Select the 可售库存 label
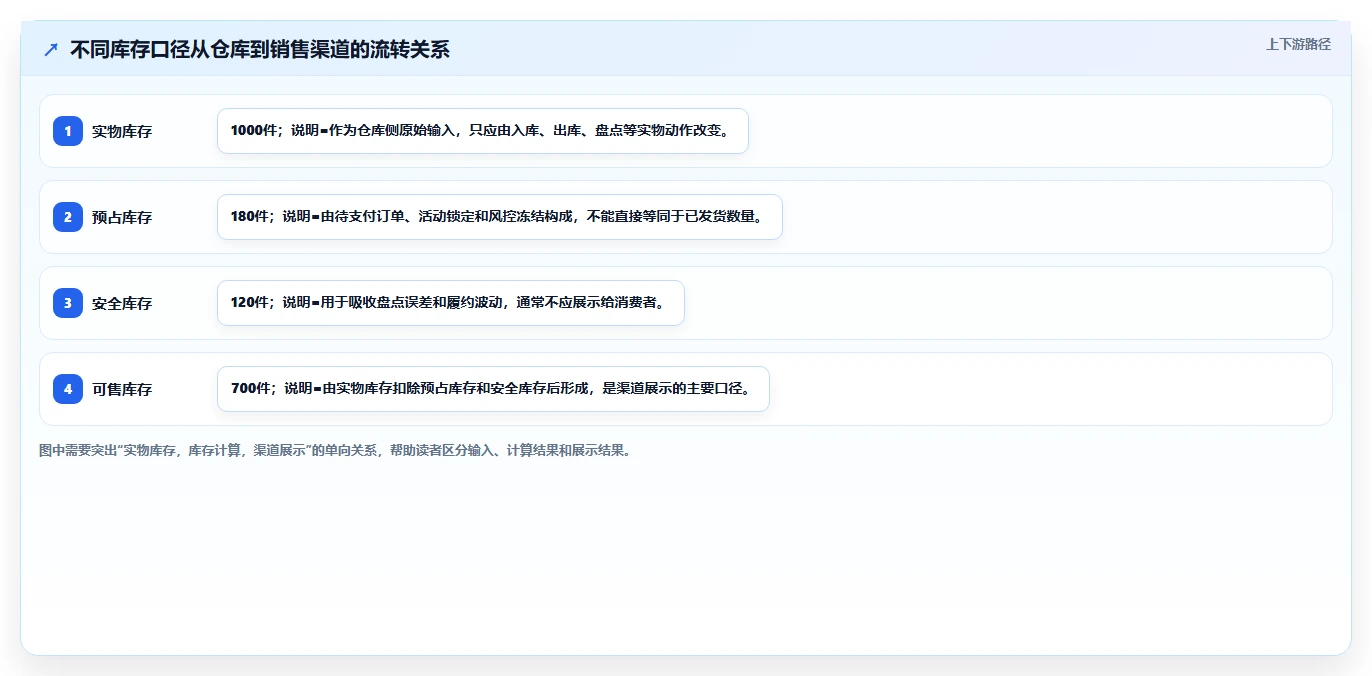Viewport: 1372px width, 676px height. click(122, 389)
